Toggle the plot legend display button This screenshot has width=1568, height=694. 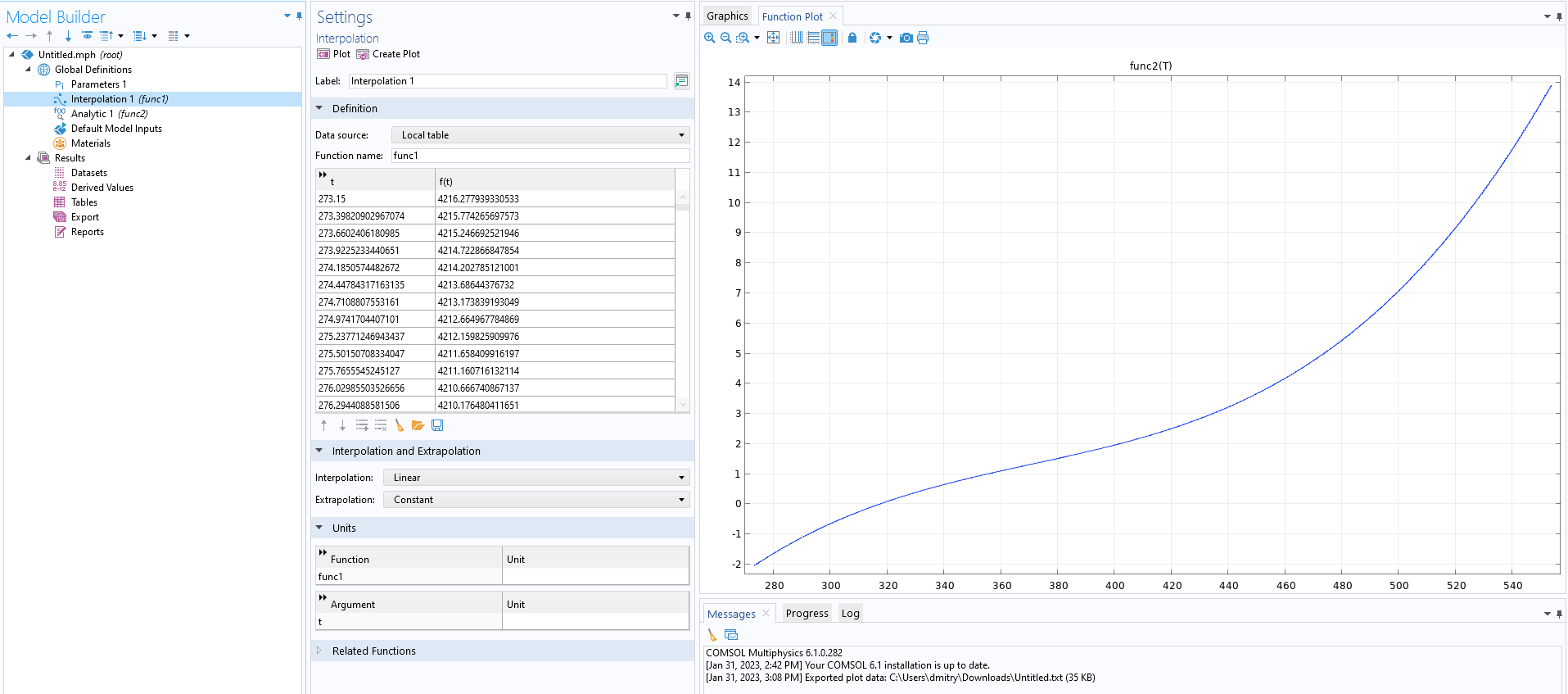(x=829, y=38)
